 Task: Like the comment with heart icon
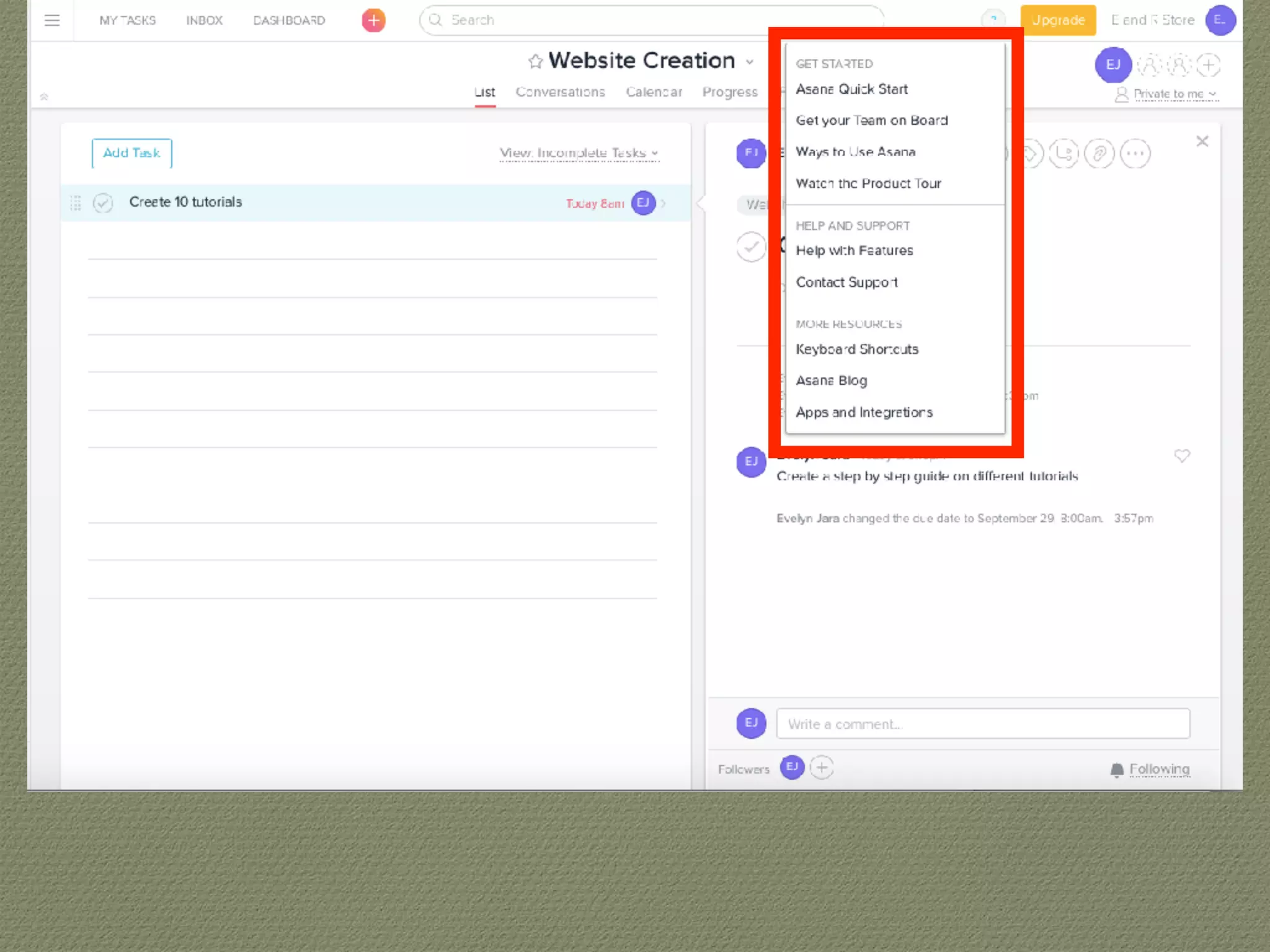pyautogui.click(x=1182, y=456)
